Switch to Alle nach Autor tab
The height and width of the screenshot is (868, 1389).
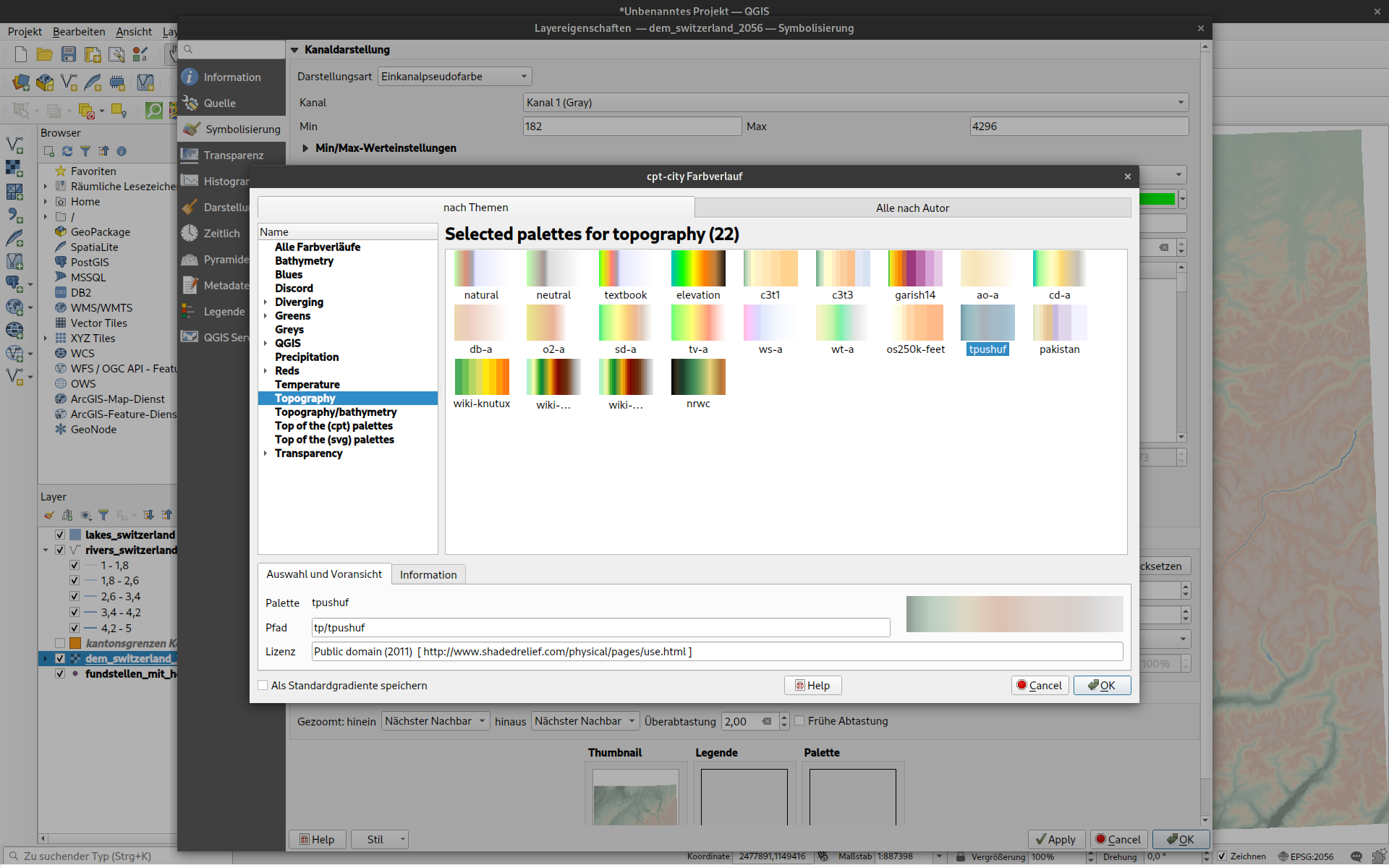click(912, 208)
